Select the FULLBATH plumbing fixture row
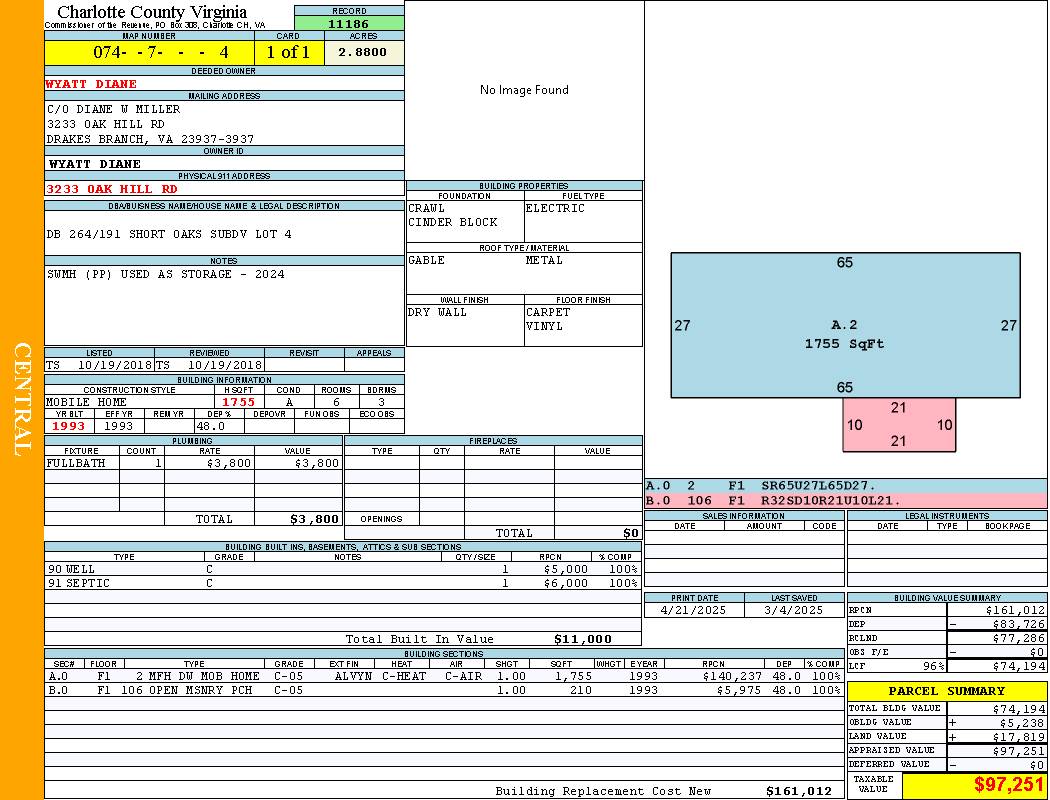1050x800 pixels. click(193, 463)
